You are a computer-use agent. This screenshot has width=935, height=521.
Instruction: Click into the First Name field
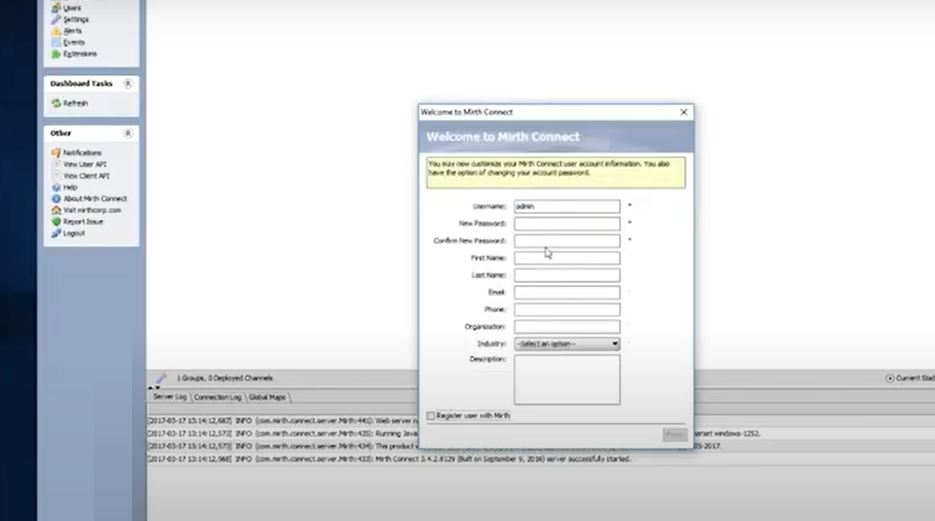(567, 258)
